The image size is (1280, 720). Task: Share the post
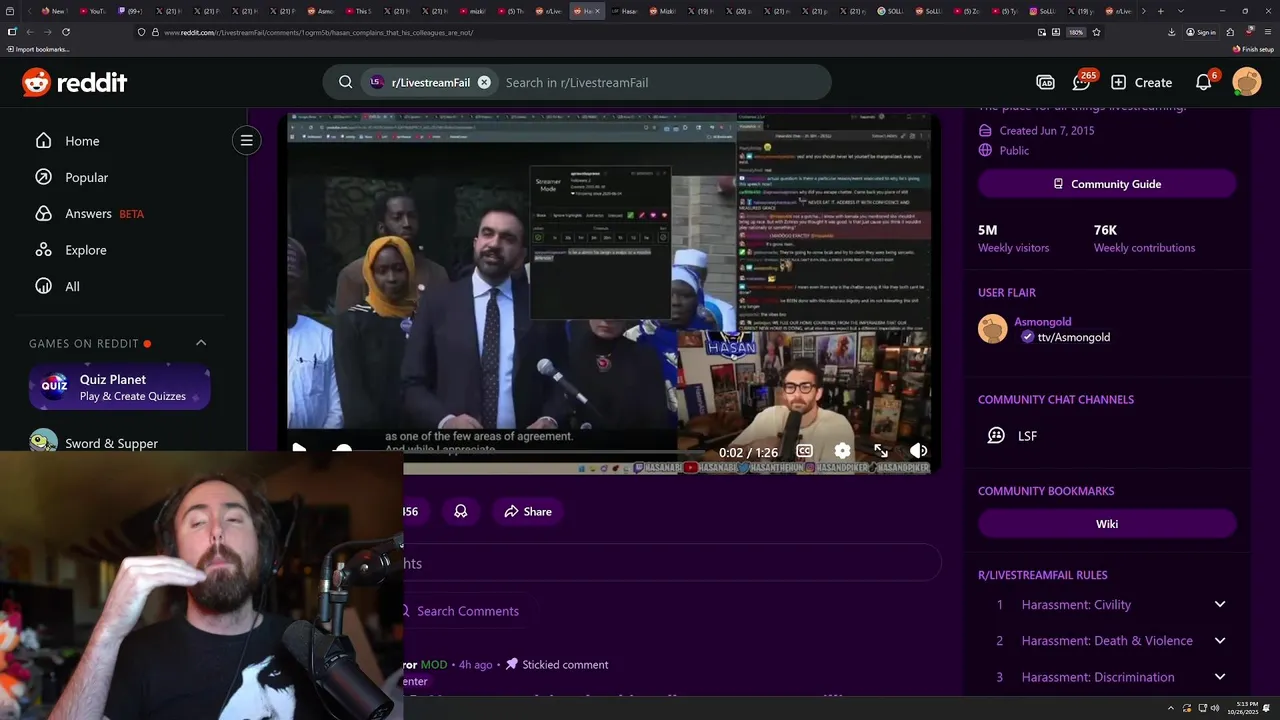point(528,511)
